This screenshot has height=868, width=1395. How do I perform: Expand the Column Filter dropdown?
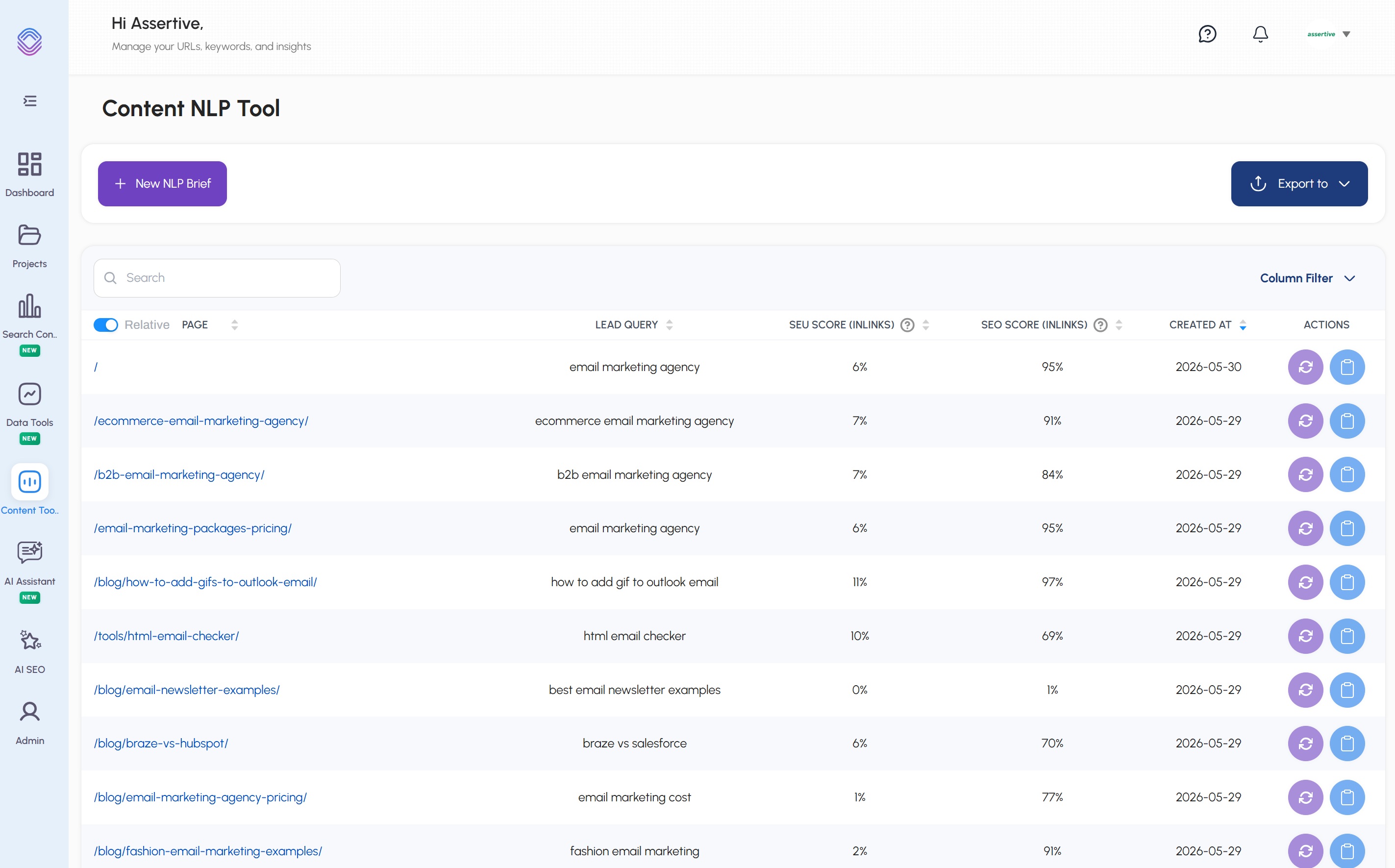click(1308, 278)
